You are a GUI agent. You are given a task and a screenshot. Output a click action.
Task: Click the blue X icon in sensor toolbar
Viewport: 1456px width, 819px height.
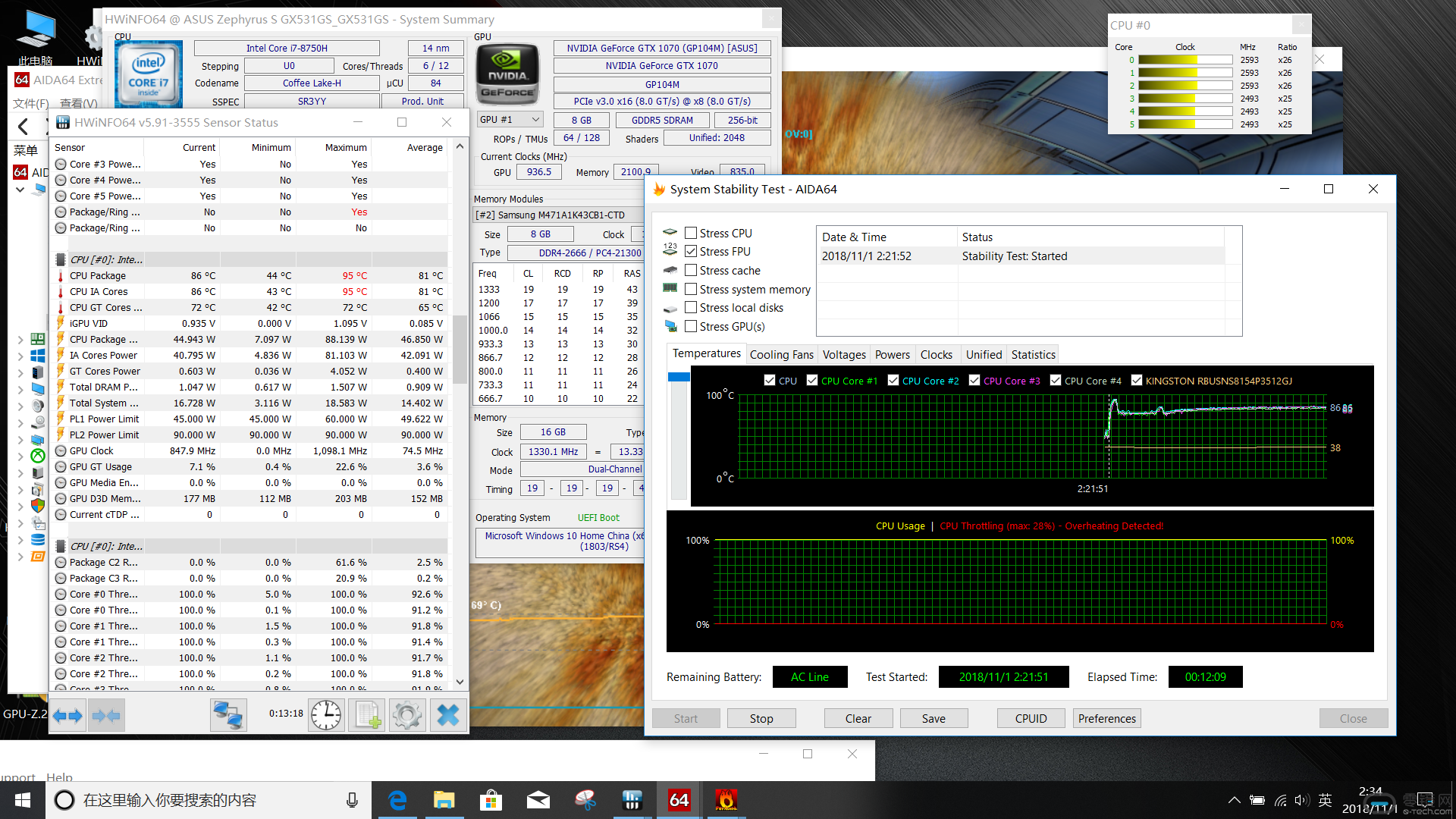pos(448,715)
